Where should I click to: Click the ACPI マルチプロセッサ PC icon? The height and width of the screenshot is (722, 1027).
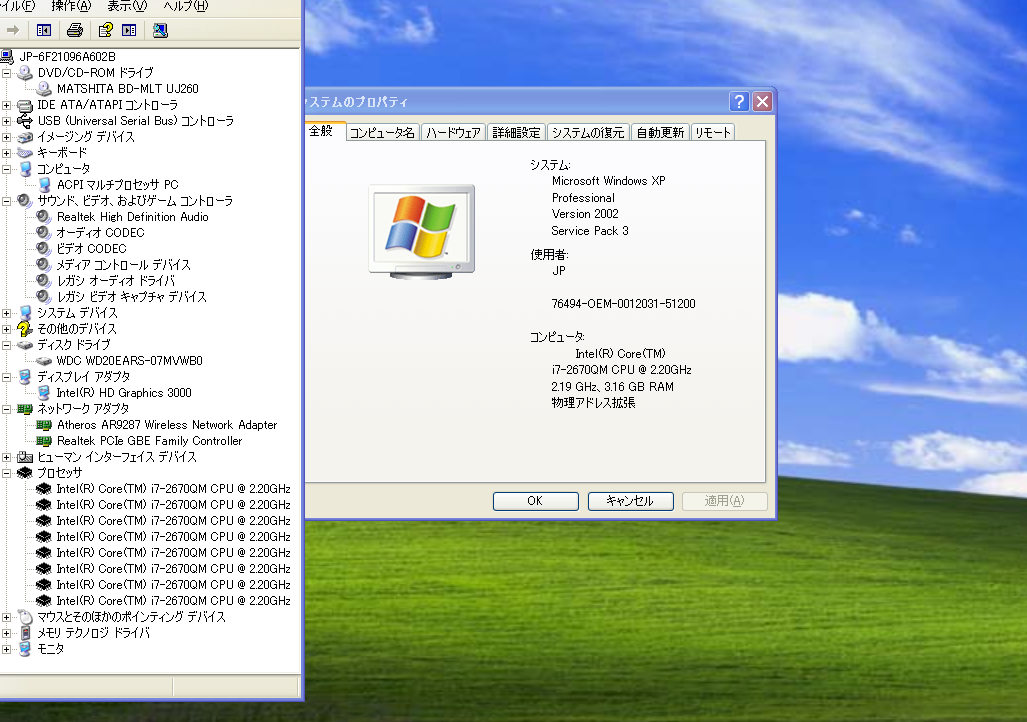45,185
